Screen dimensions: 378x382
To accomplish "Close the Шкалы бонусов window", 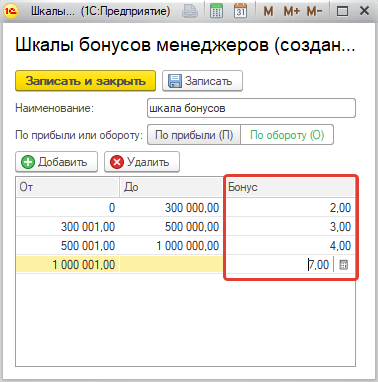I will coord(364,11).
